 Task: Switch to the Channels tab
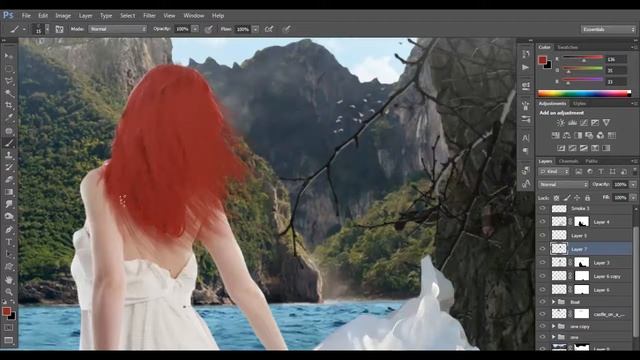click(569, 161)
